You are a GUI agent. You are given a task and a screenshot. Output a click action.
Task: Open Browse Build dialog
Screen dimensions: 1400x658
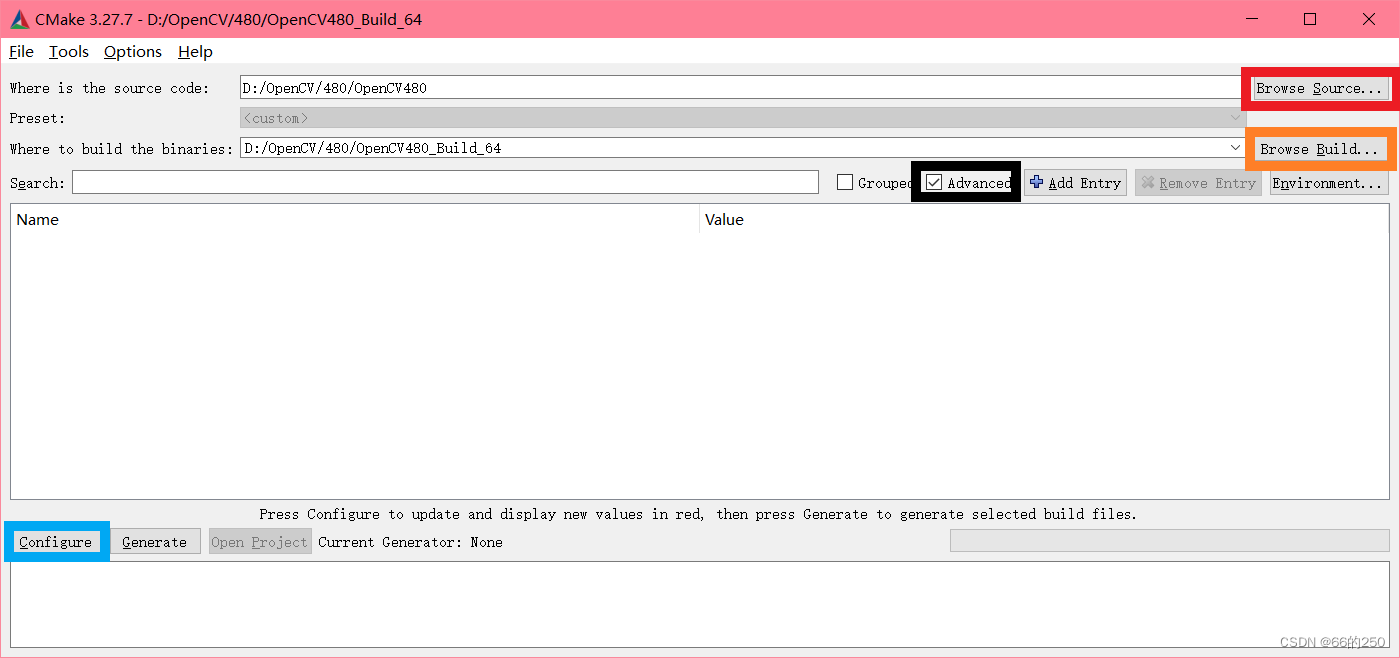1318,148
